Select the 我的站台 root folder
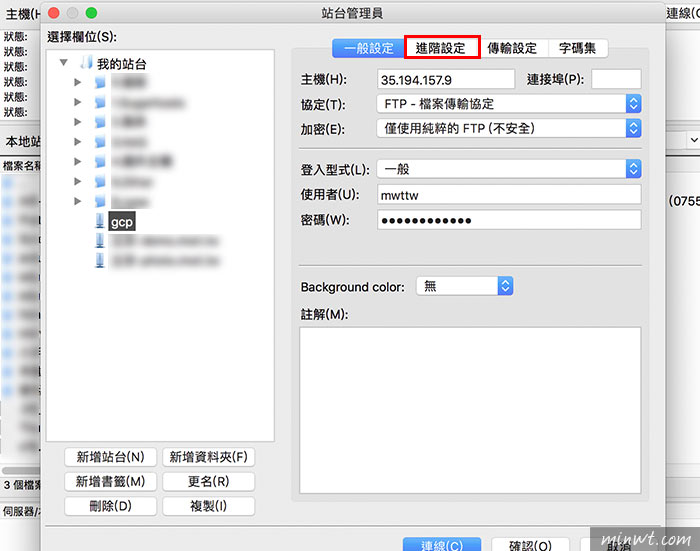700x551 pixels. 121,64
